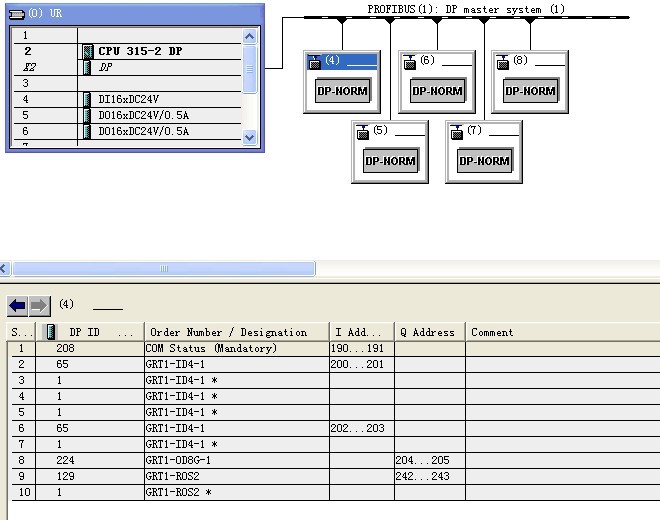Image resolution: width=660 pixels, height=520 pixels.
Task: Select the DP slave (5) station icon
Action: 362,131
